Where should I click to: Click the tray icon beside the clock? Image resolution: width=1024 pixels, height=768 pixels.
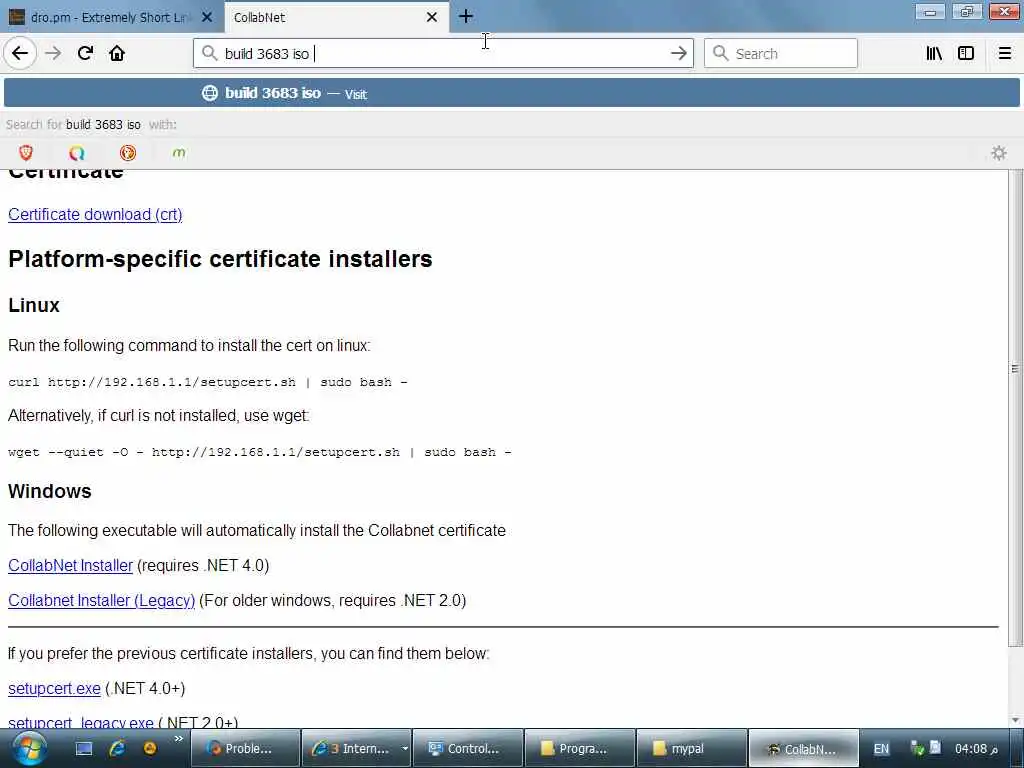coord(935,747)
